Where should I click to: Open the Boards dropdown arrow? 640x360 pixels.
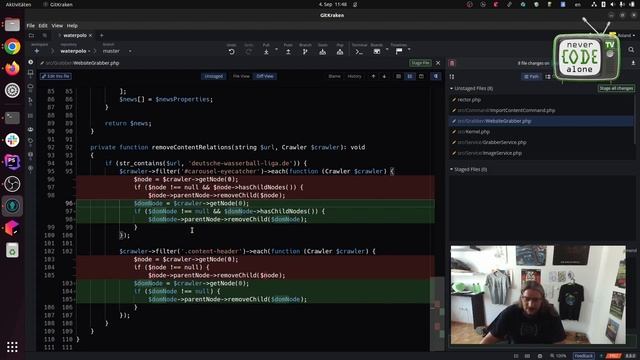[387, 50]
